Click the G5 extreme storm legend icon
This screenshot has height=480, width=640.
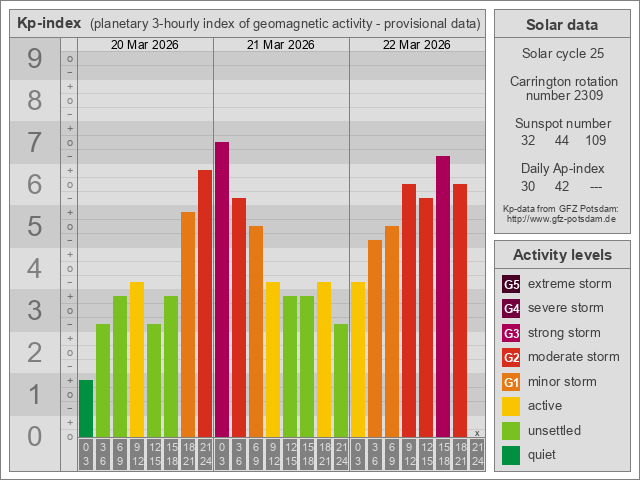511,284
